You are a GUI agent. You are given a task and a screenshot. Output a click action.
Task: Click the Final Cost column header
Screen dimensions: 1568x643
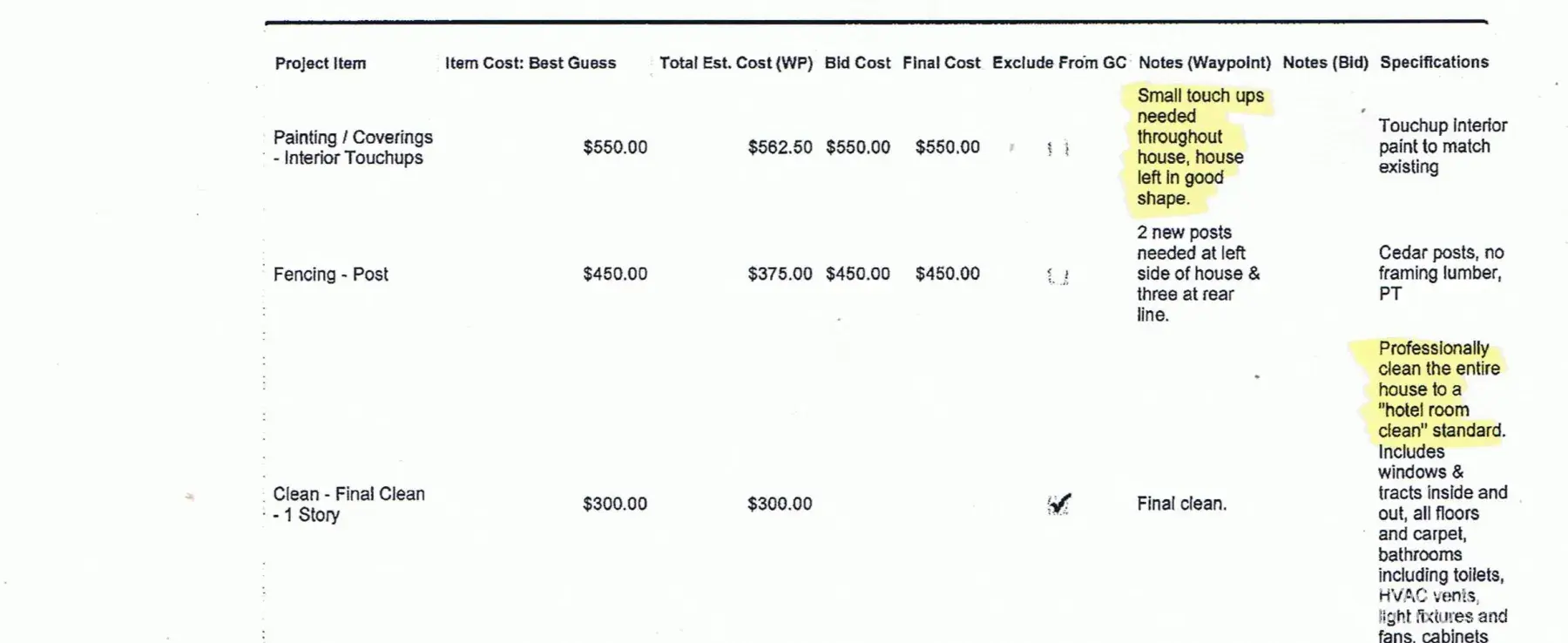tap(941, 63)
